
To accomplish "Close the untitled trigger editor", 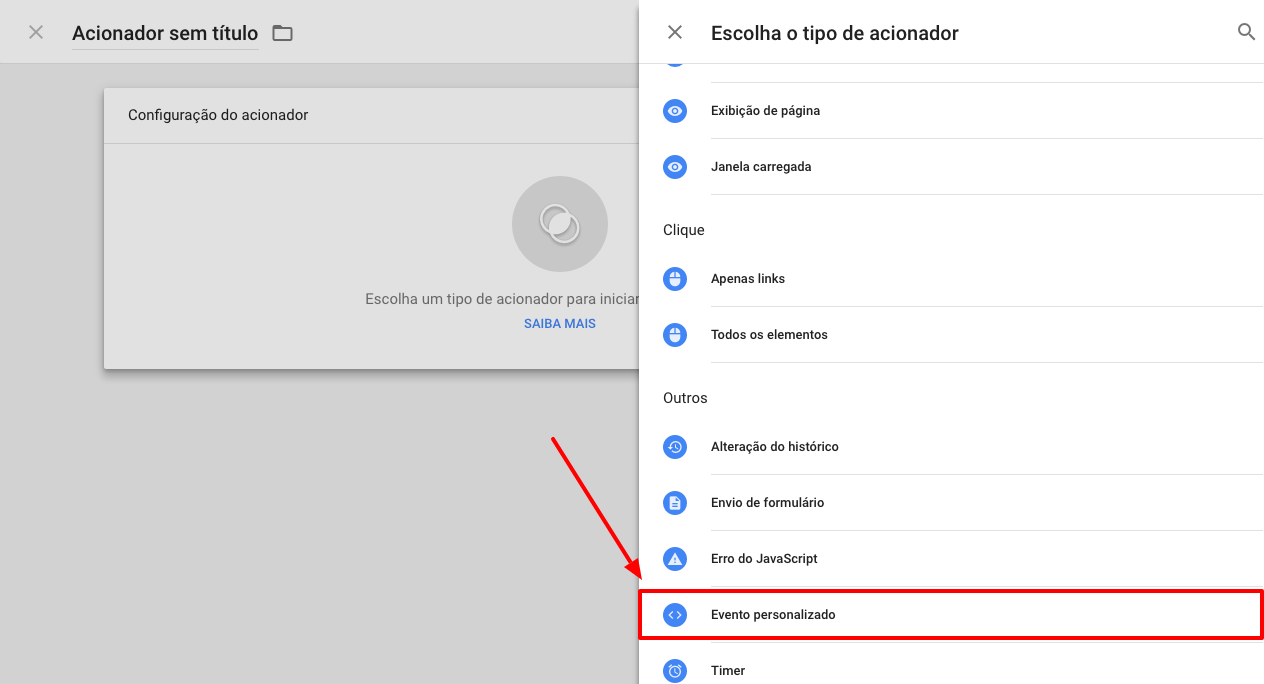I will (36, 33).
